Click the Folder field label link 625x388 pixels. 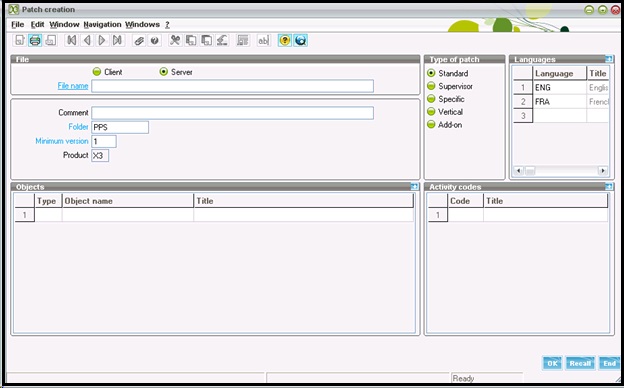[x=78, y=127]
